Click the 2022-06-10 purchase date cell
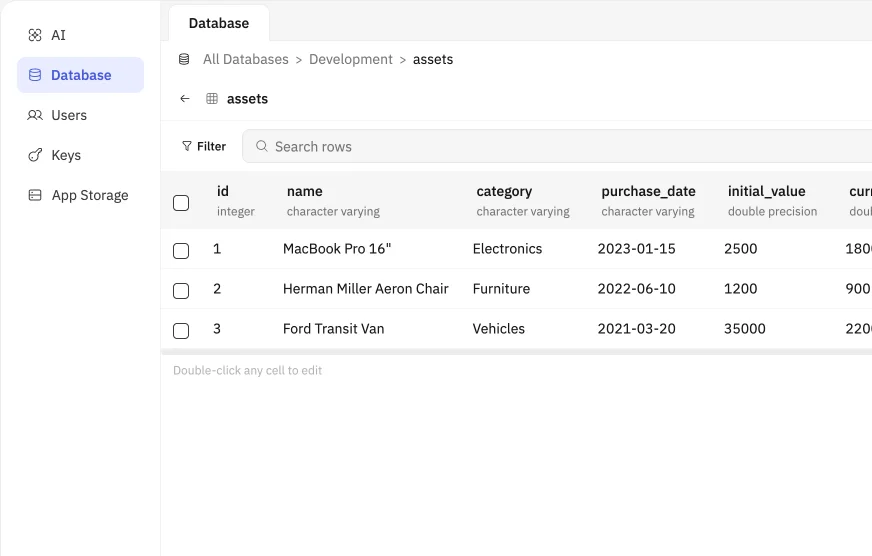 click(x=636, y=289)
